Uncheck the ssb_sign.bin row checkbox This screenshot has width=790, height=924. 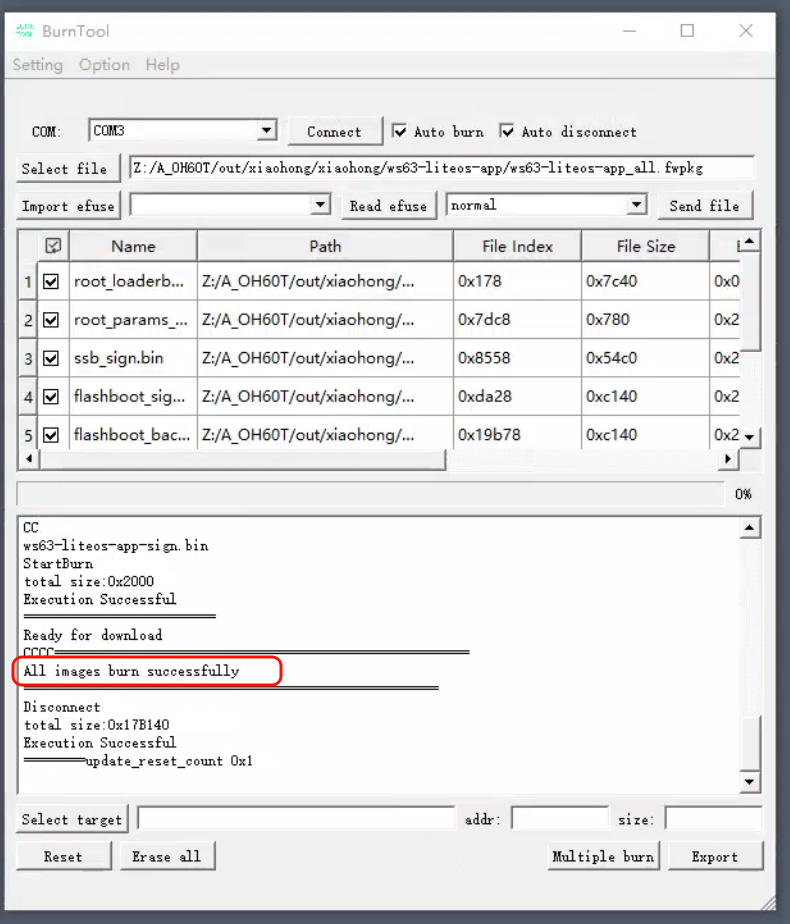click(51, 358)
